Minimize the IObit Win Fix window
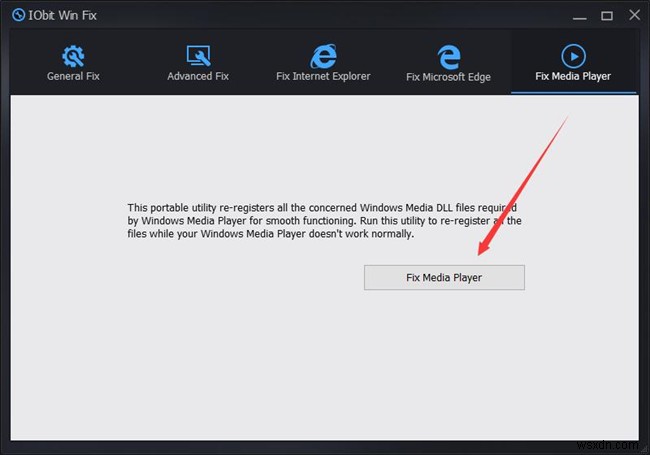 580,17
